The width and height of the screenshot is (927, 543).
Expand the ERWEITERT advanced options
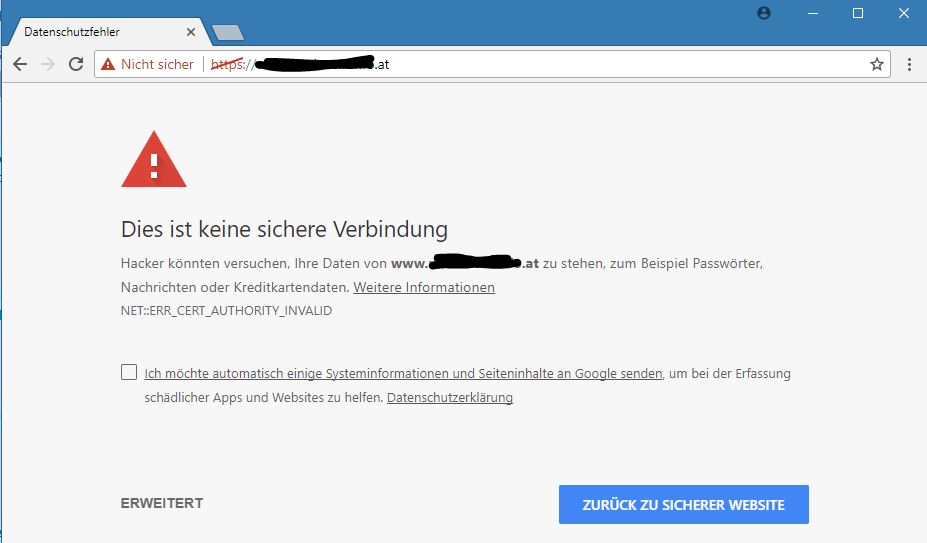162,503
